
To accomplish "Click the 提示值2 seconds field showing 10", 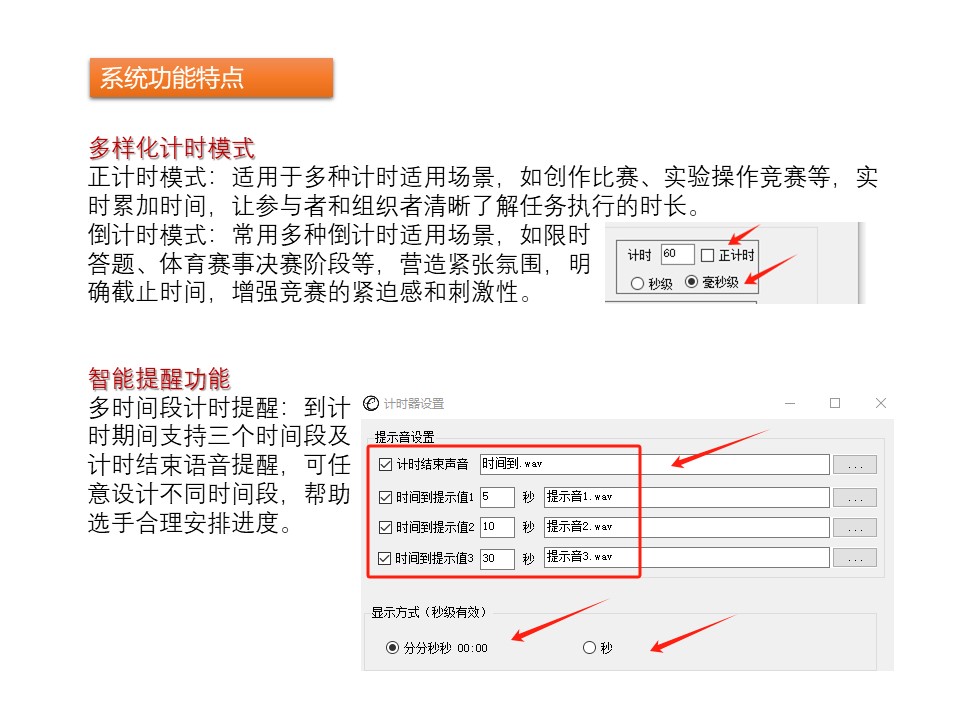I will tap(497, 527).
